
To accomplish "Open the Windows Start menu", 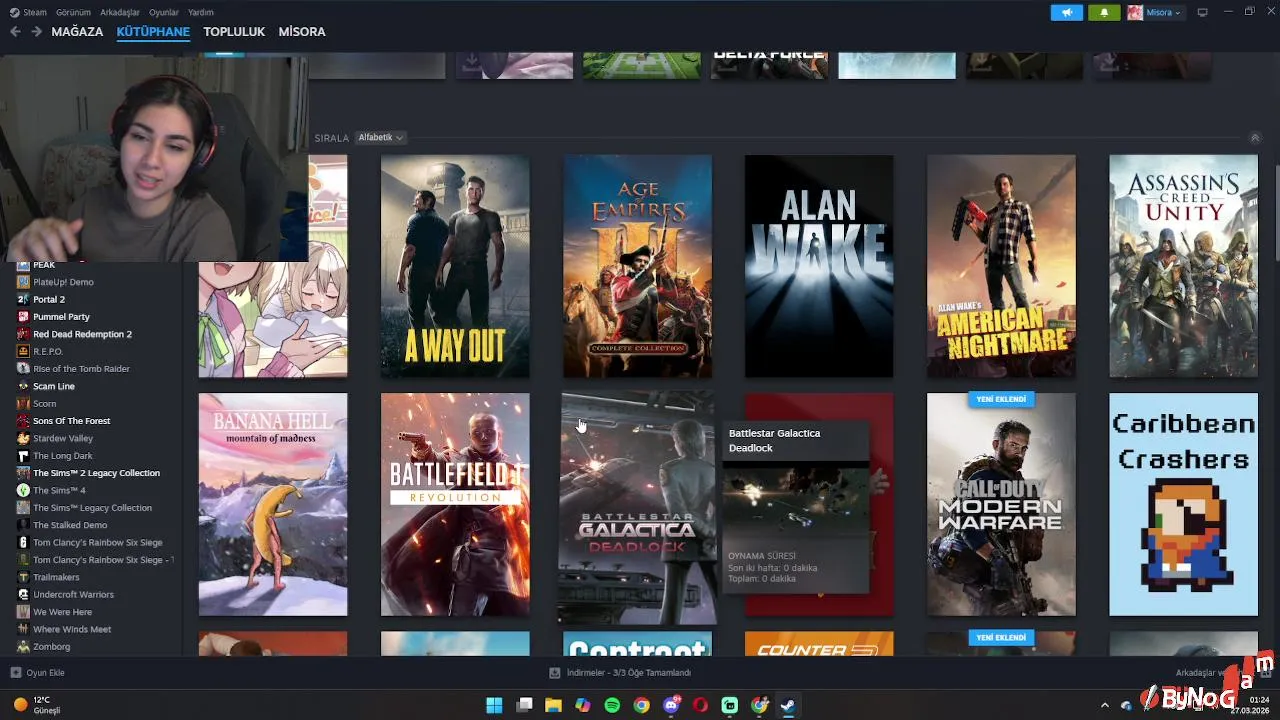I will coord(494,705).
